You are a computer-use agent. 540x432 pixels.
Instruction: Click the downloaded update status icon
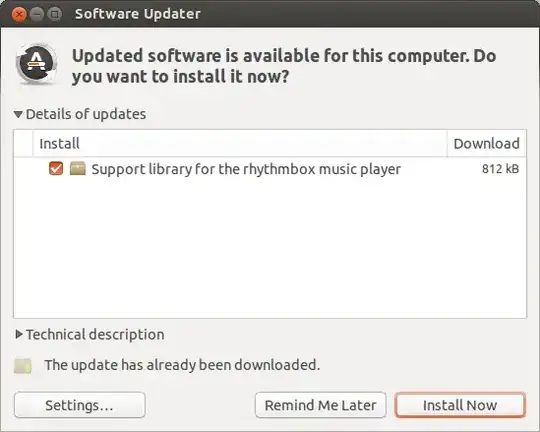[x=23, y=366]
